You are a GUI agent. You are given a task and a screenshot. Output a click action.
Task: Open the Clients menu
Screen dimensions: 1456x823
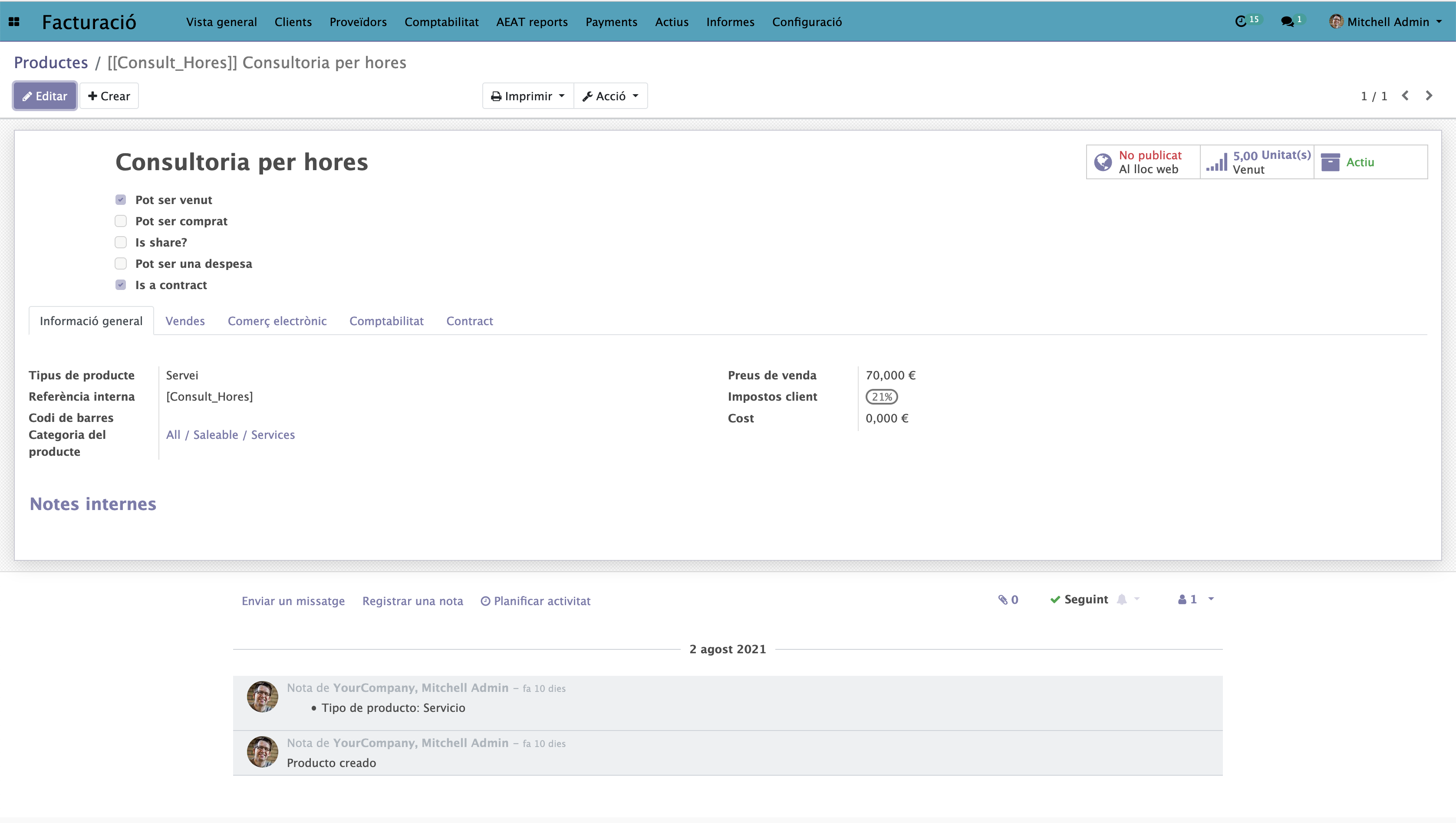(x=293, y=21)
